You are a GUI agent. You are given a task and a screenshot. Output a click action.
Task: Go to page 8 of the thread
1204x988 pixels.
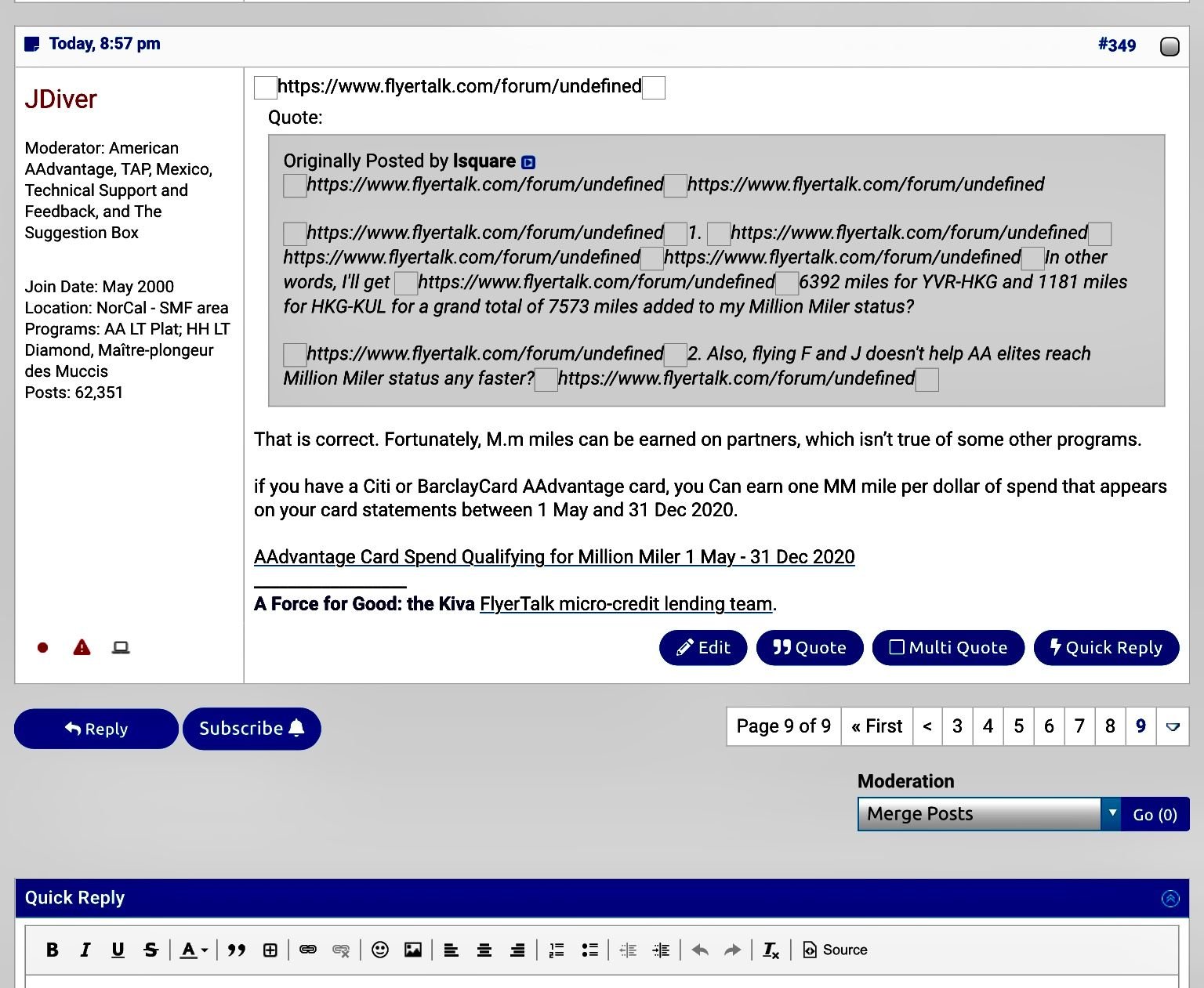pos(1110,726)
